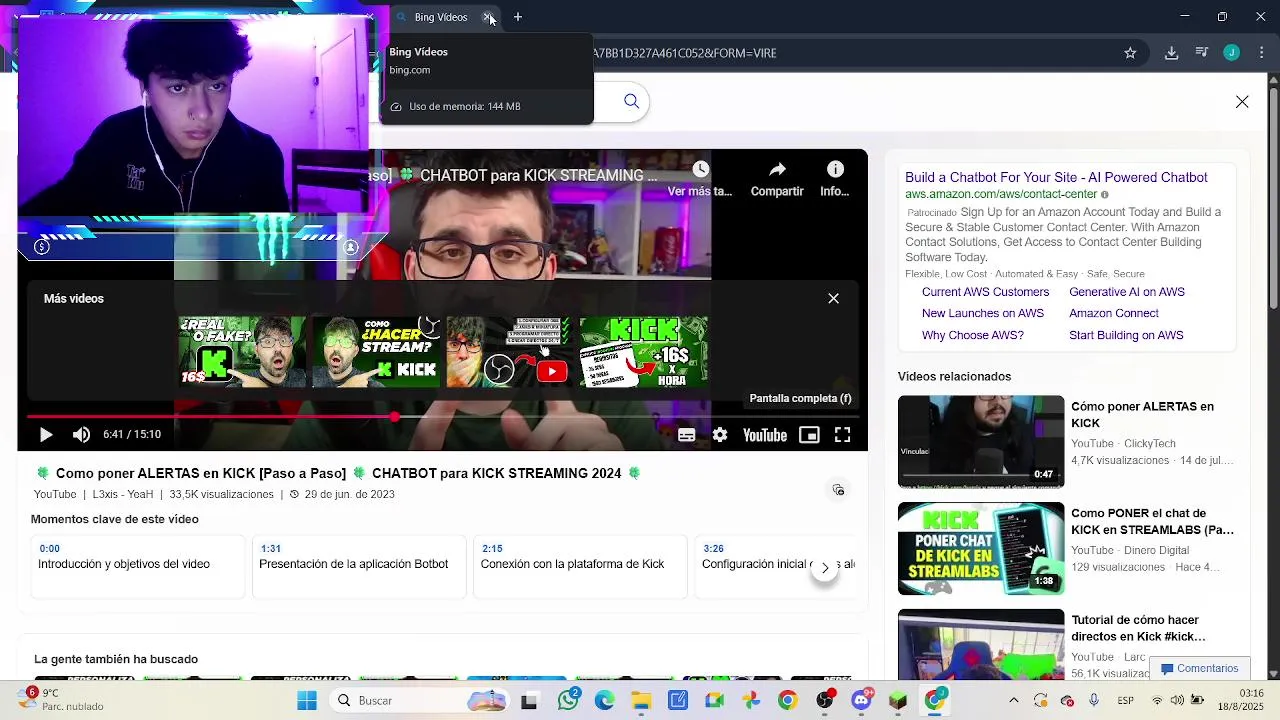Open 'Build a Chatbot For Your Site' ad link
Viewport: 1280px width, 720px height.
point(1056,177)
